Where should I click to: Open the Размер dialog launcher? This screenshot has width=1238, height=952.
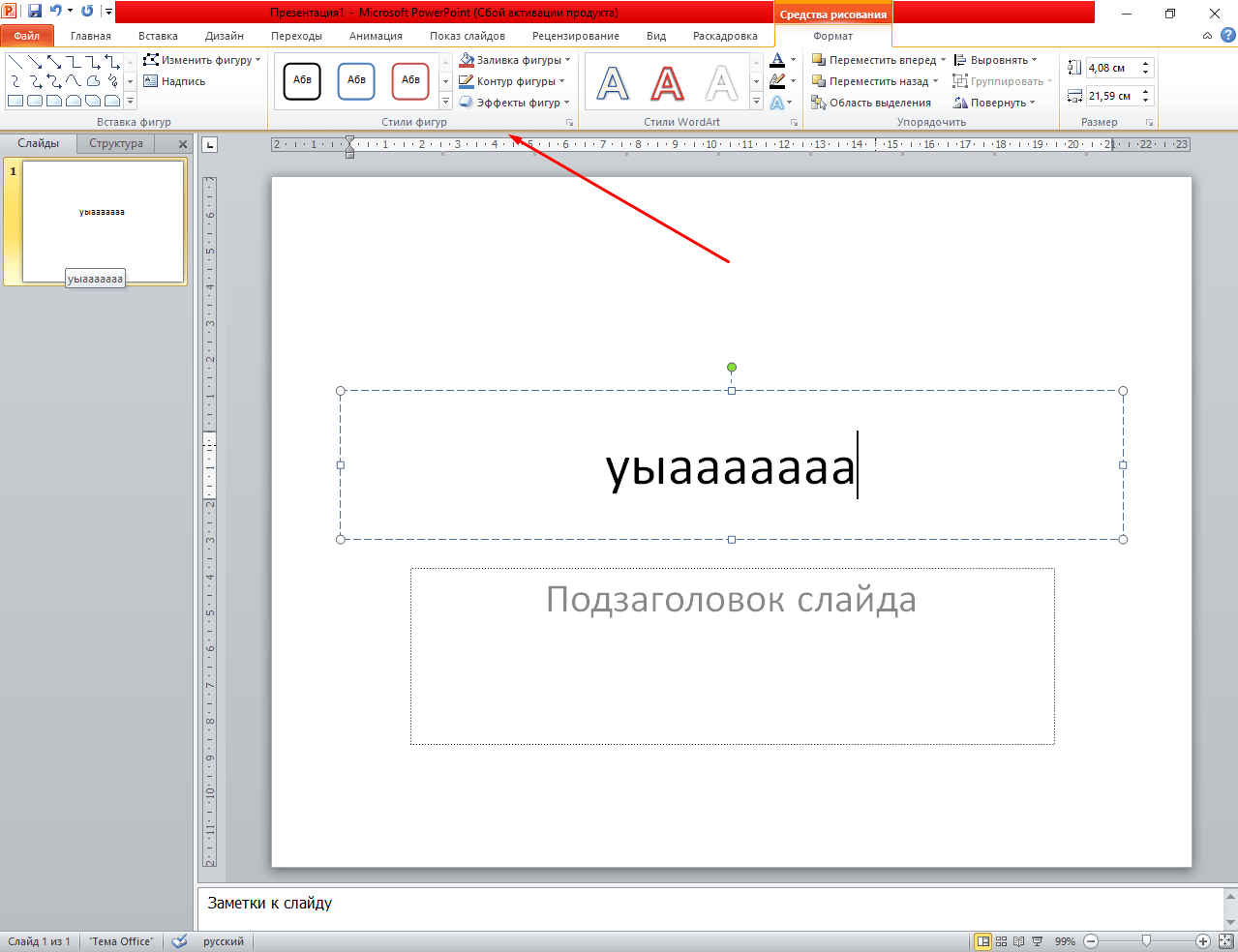(x=1150, y=123)
